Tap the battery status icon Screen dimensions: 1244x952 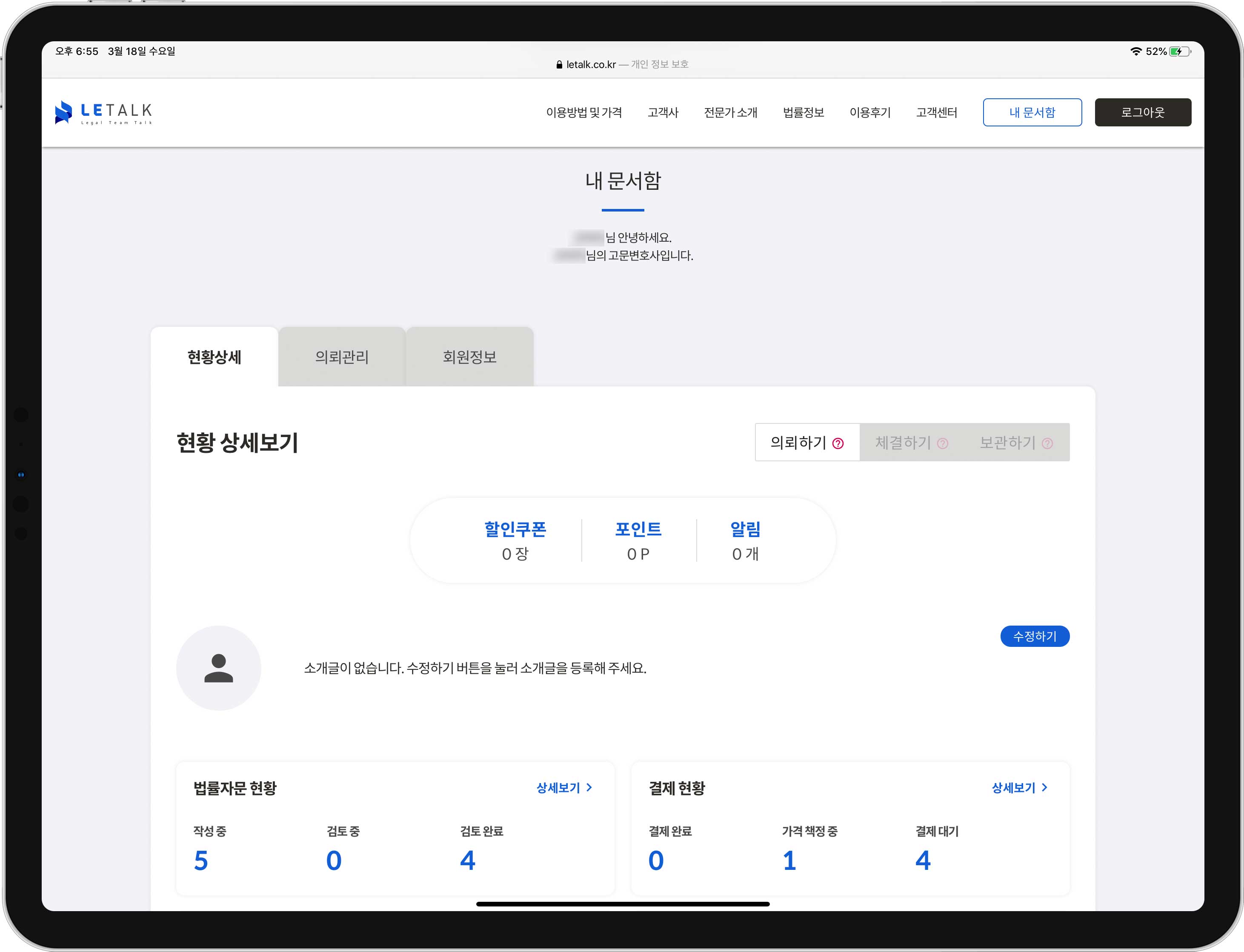click(x=1181, y=51)
